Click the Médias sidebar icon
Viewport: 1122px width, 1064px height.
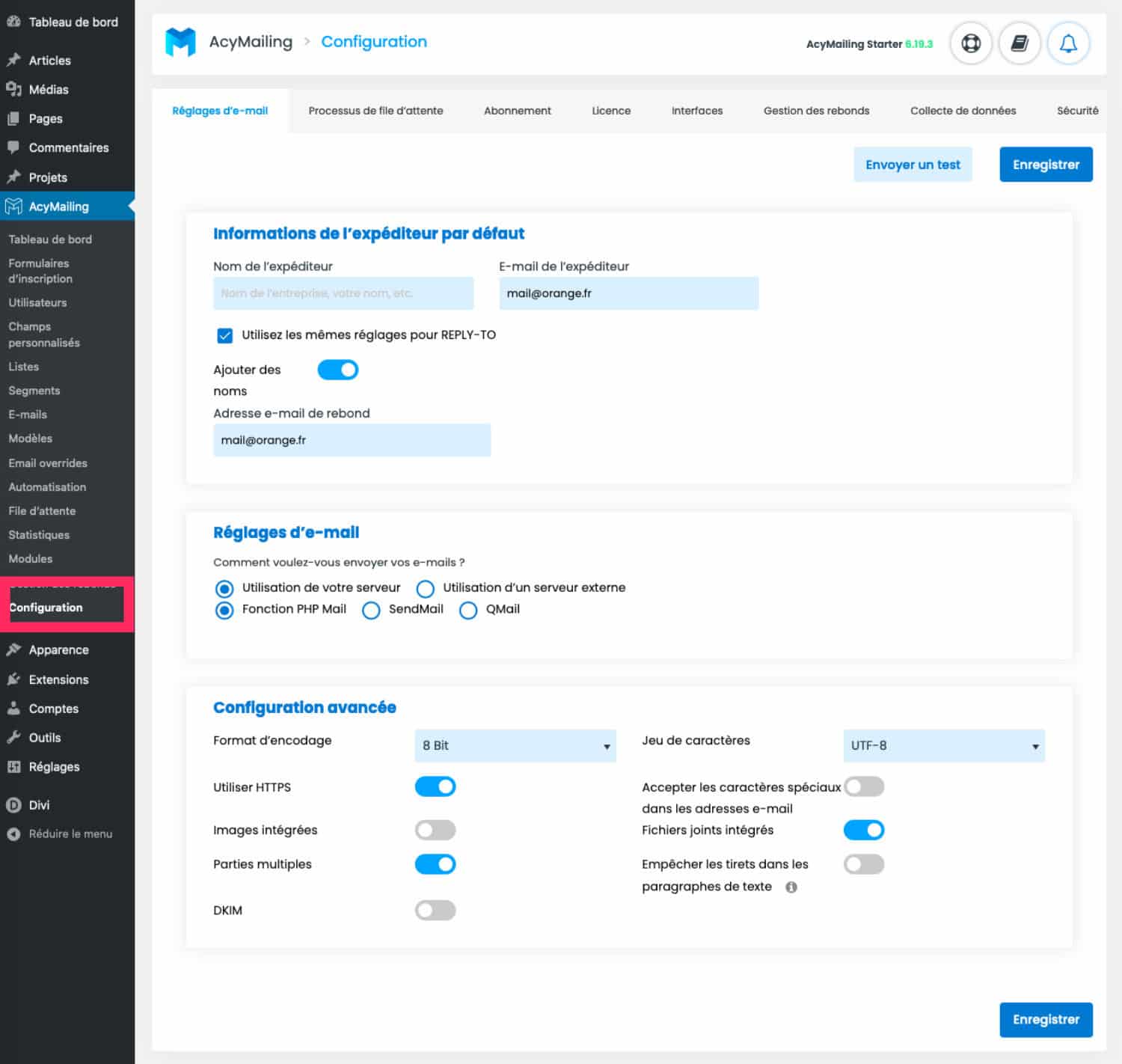13,89
